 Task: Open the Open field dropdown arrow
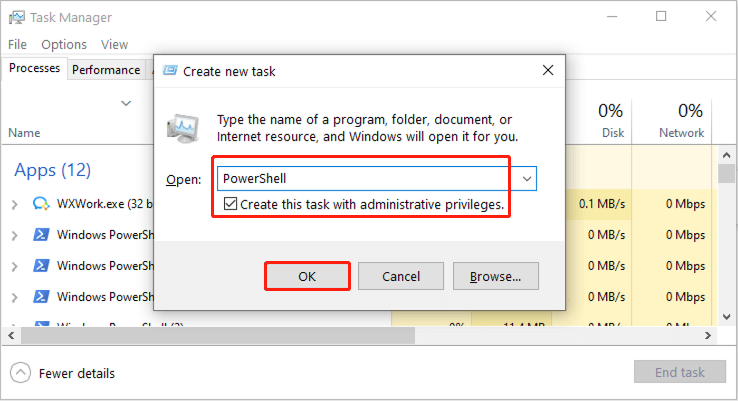coord(527,179)
